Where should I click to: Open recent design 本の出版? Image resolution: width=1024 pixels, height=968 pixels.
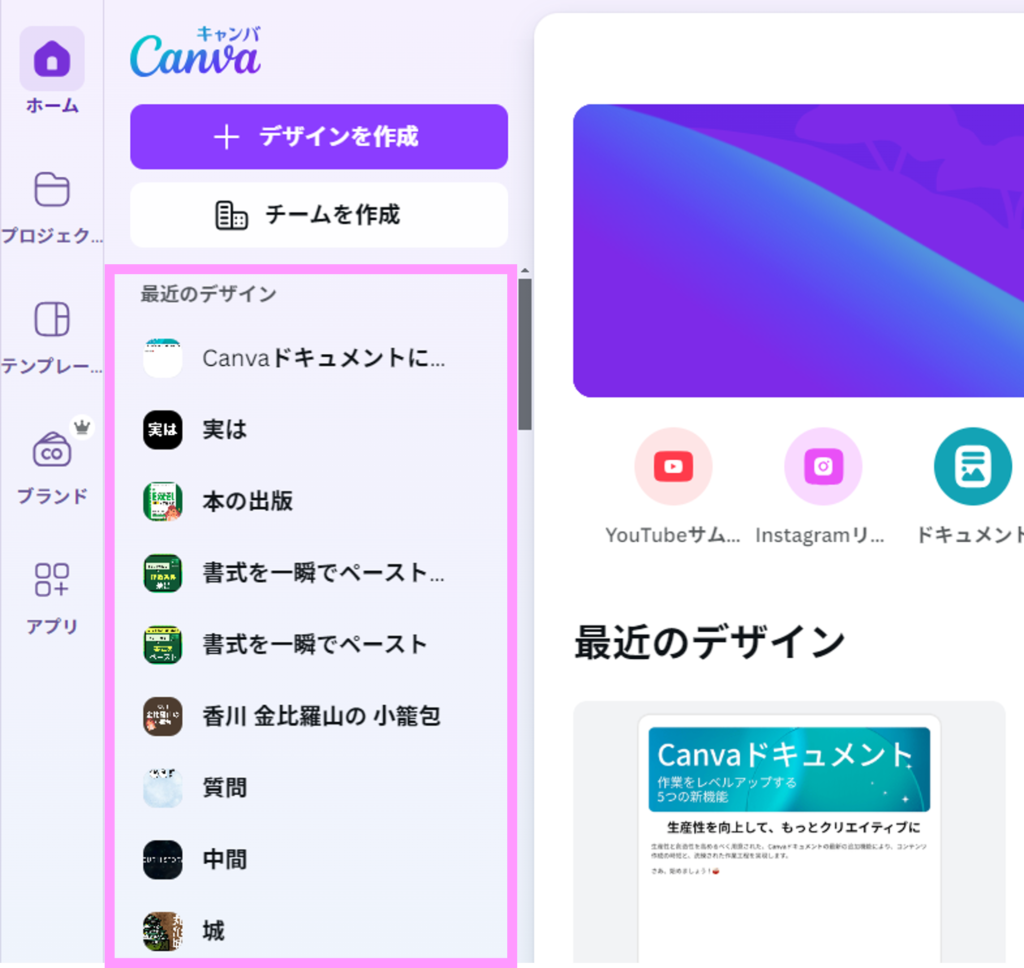point(247,501)
